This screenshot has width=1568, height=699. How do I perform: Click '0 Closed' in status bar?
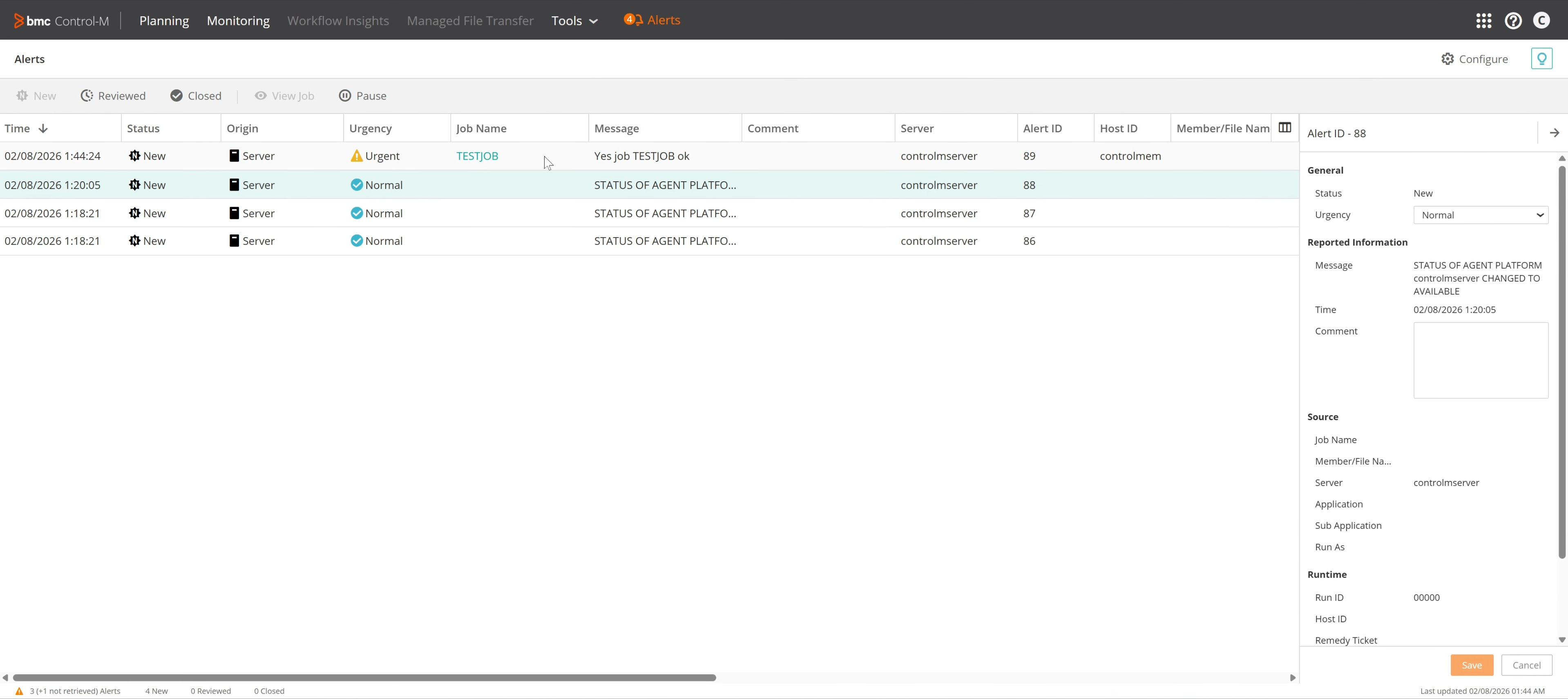click(x=269, y=691)
